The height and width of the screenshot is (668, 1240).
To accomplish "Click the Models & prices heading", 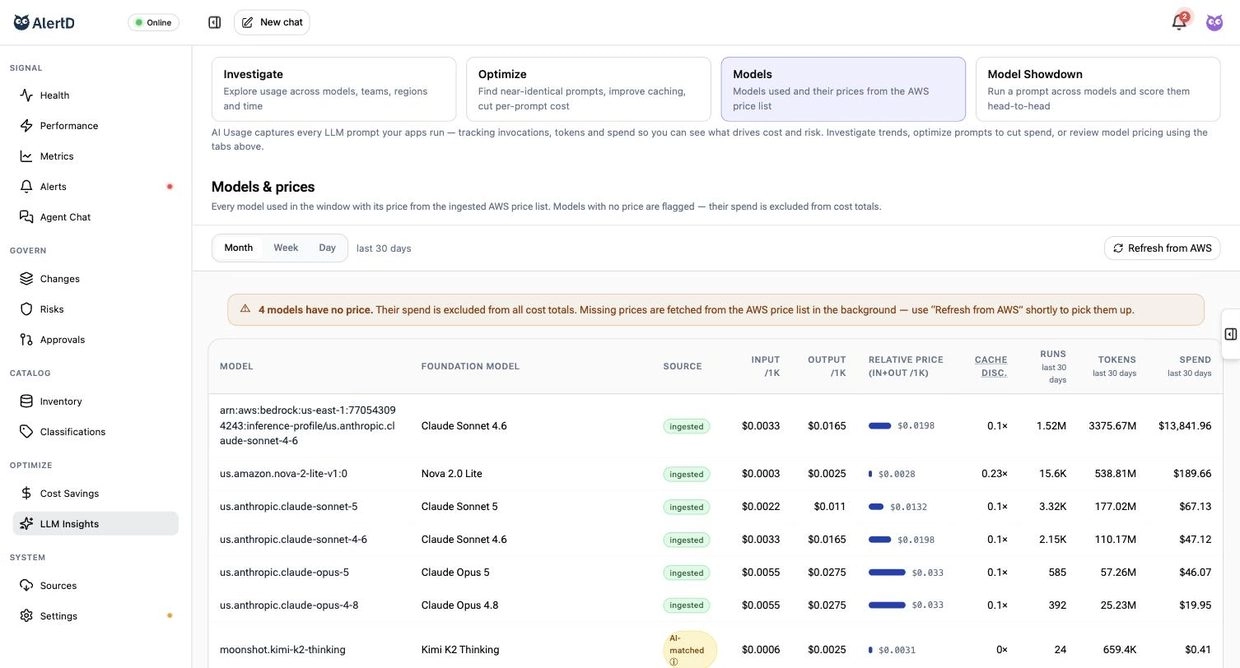I will tap(263, 187).
